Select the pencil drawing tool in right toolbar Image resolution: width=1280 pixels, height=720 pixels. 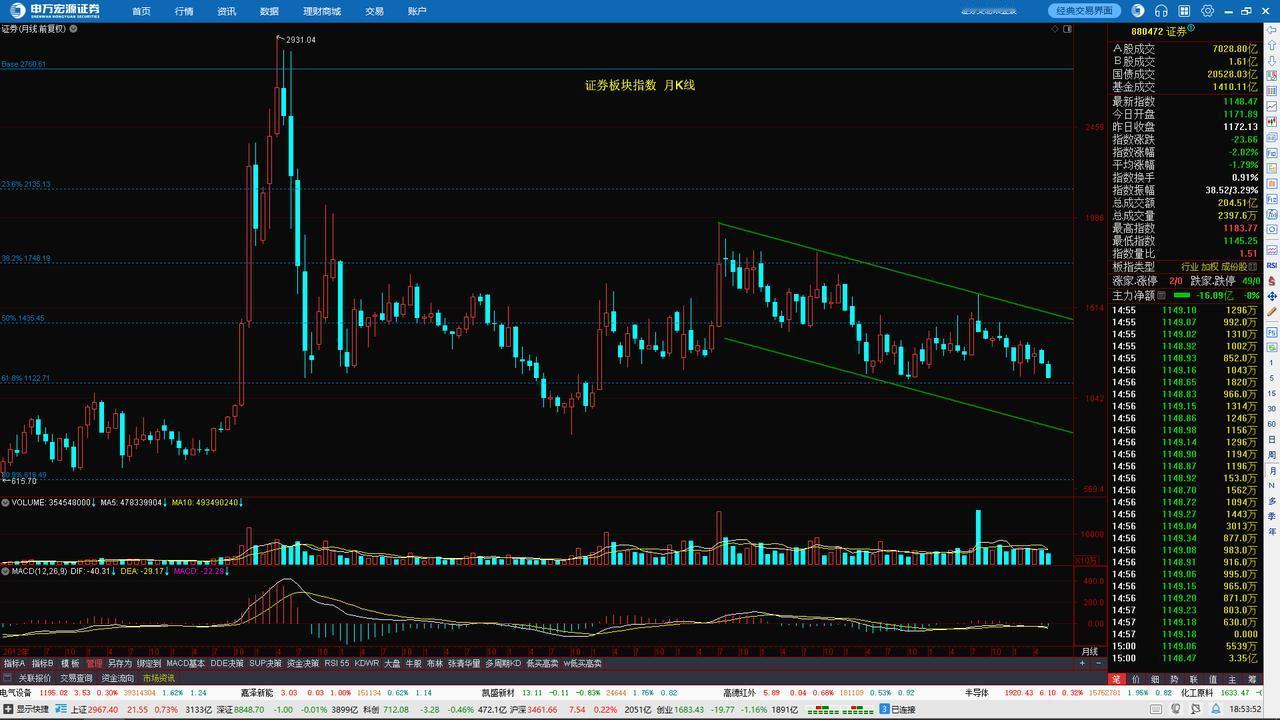1272,312
